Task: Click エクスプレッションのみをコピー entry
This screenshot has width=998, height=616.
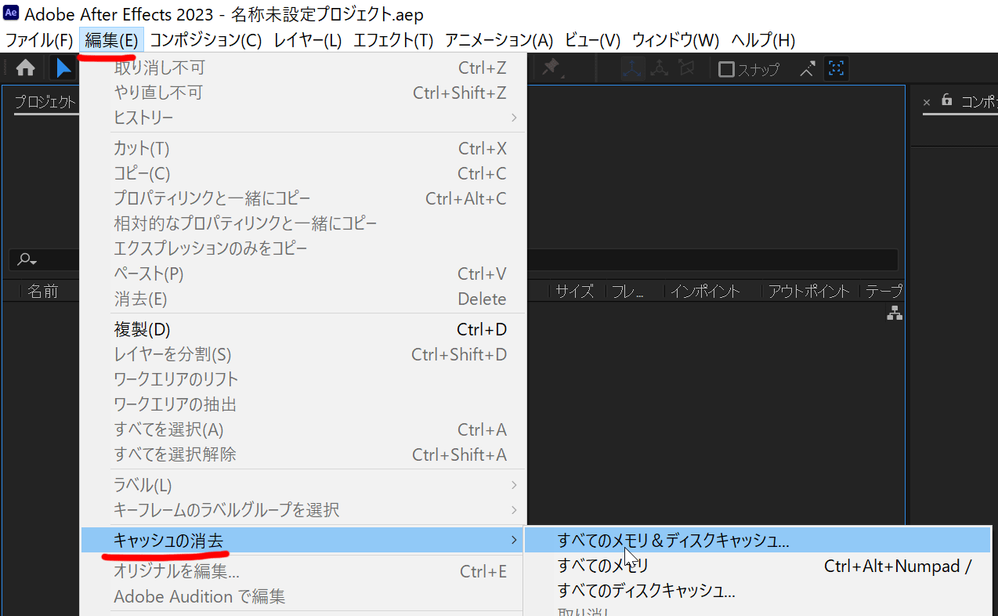Action: pyautogui.click(x=304, y=248)
